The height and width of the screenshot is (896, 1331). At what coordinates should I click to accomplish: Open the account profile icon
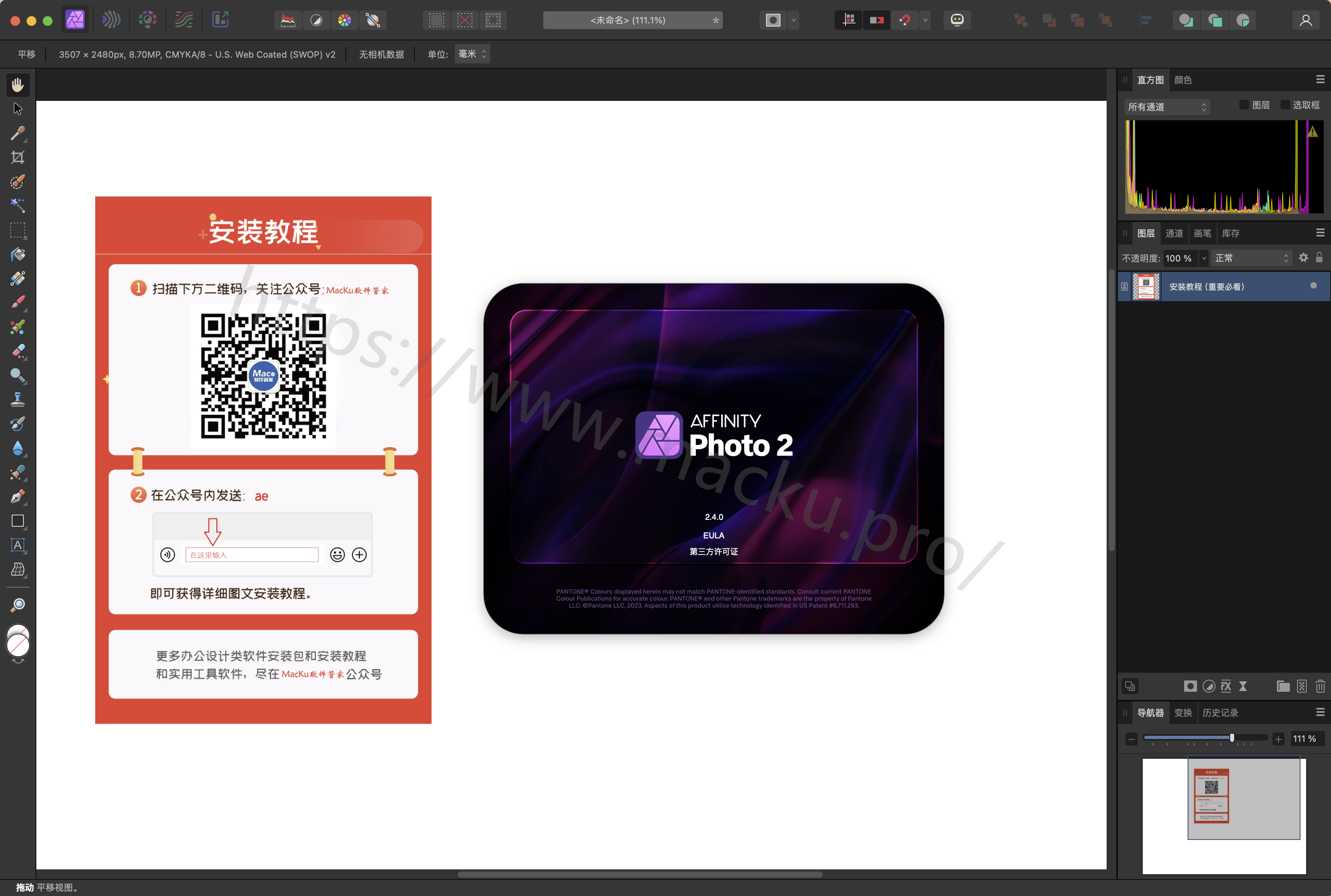(1306, 21)
